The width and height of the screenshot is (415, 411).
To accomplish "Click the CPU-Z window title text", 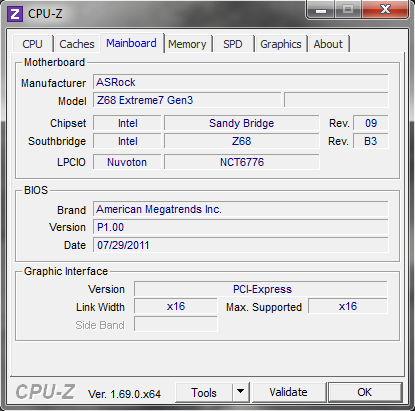I will point(45,14).
